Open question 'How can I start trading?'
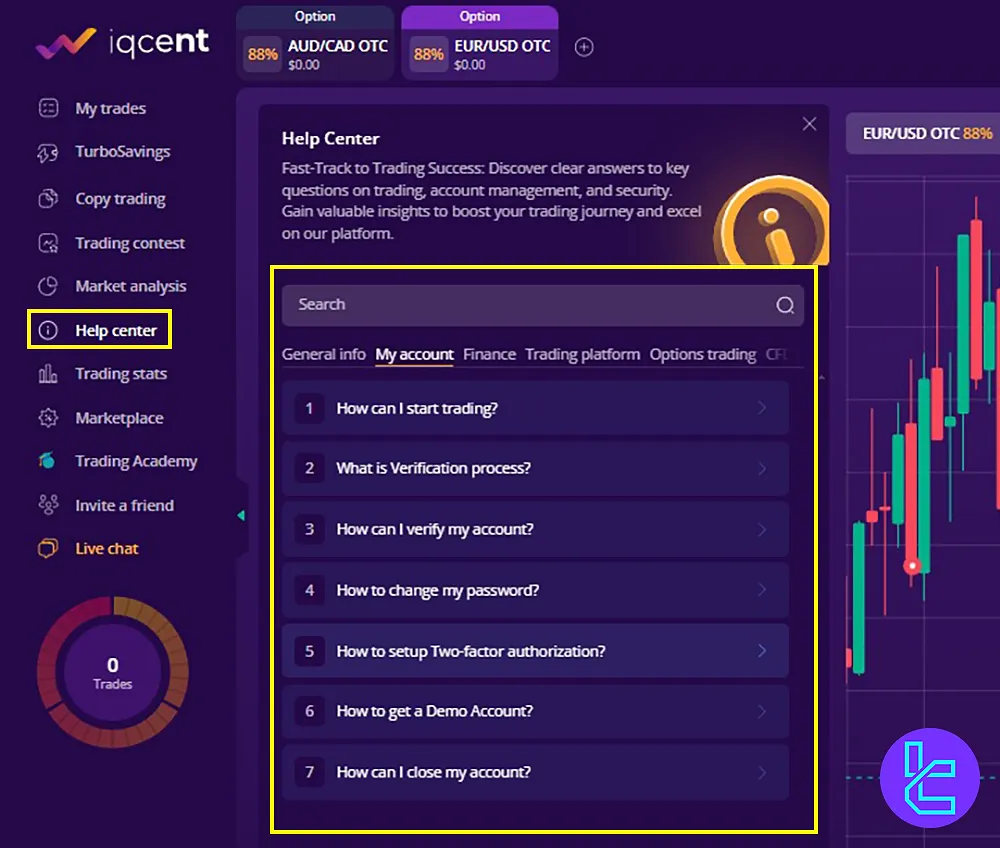The width and height of the screenshot is (1000, 848). point(535,408)
